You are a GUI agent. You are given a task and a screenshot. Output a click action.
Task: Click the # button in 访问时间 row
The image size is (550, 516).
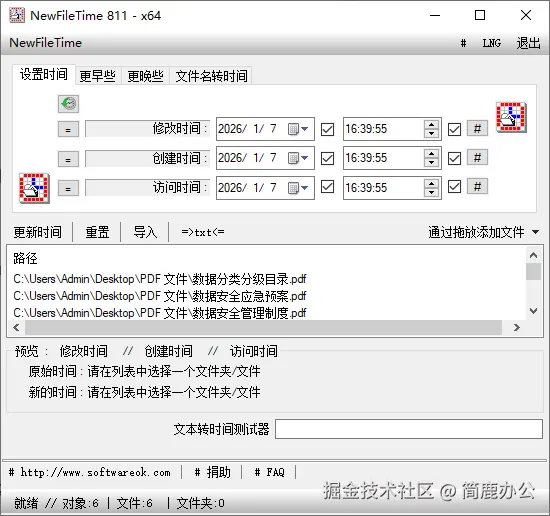click(x=477, y=187)
